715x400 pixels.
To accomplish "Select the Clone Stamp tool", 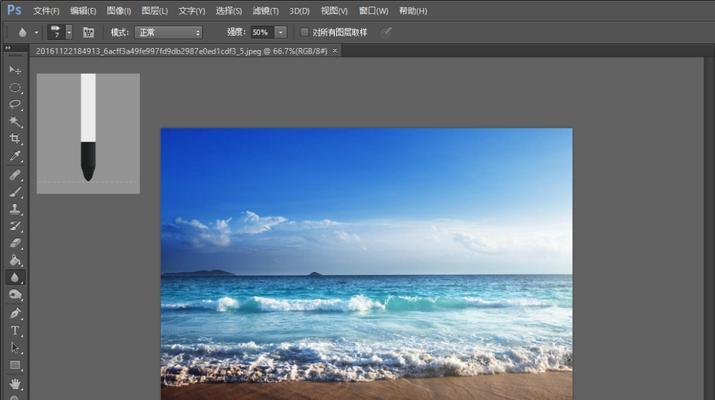I will [x=15, y=209].
